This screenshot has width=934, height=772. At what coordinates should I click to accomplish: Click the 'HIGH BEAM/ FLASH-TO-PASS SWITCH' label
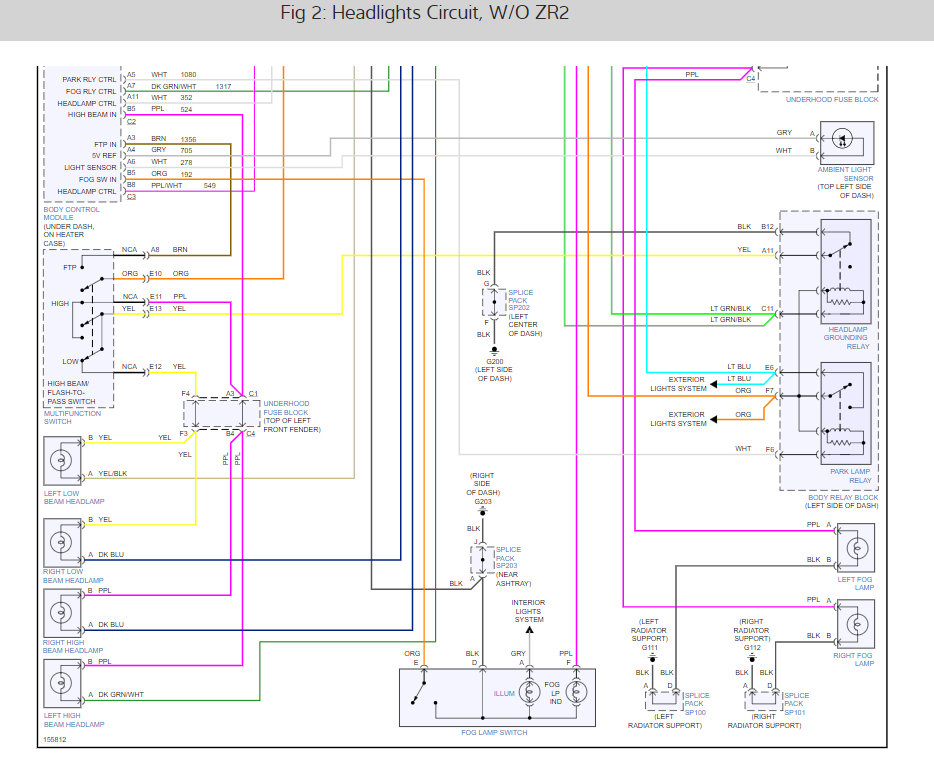(x=71, y=393)
